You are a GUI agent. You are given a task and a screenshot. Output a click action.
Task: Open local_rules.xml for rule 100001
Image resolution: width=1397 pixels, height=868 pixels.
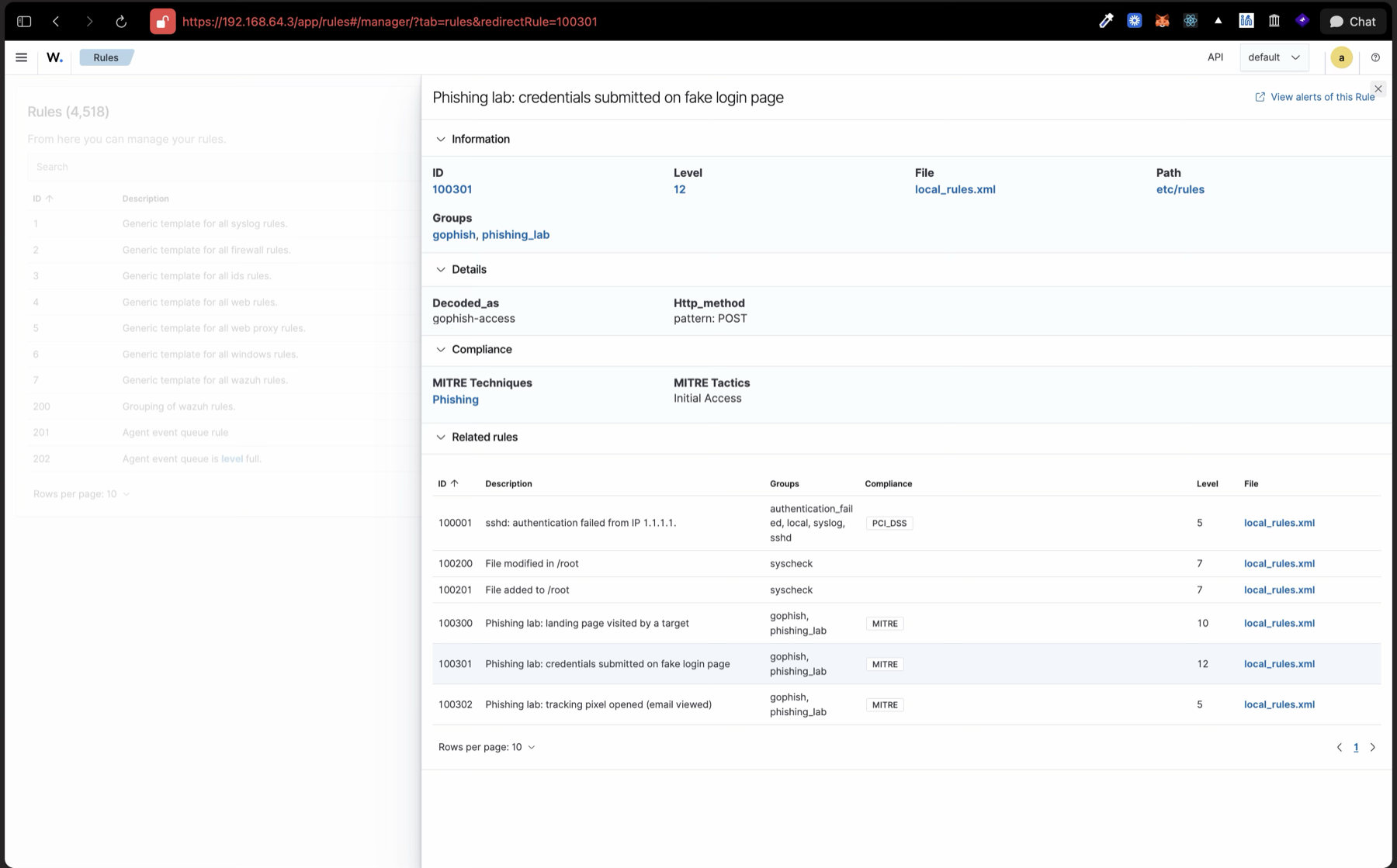click(1279, 523)
